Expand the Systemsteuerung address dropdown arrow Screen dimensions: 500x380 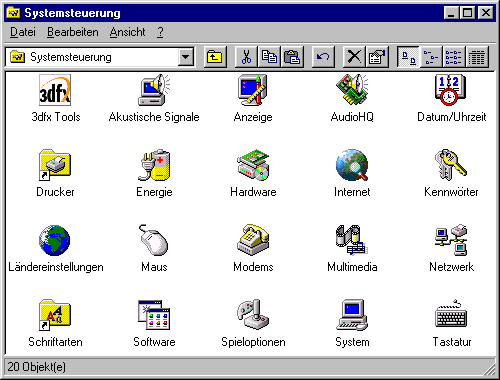click(x=186, y=57)
